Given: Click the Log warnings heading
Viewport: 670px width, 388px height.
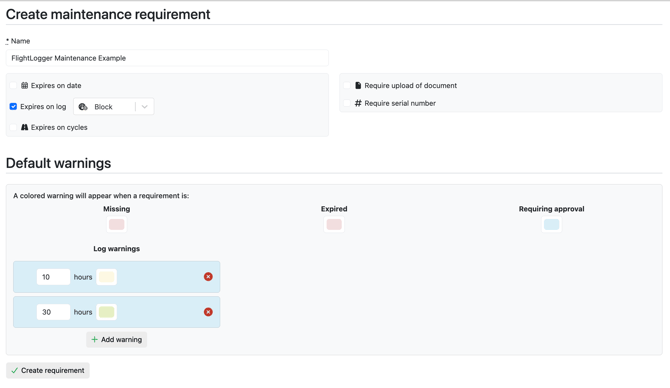Looking at the screenshot, I should (x=117, y=249).
